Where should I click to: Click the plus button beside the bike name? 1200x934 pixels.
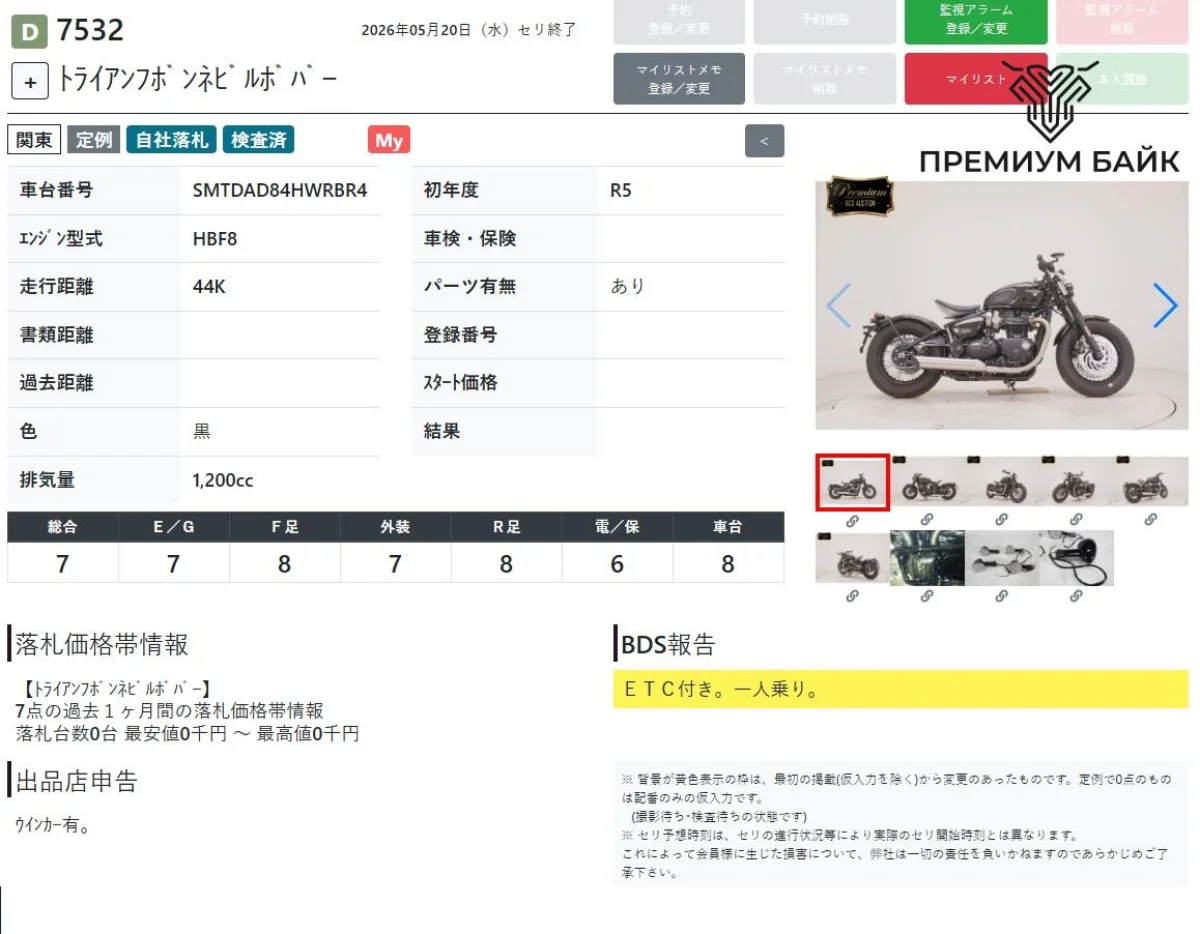[30, 82]
